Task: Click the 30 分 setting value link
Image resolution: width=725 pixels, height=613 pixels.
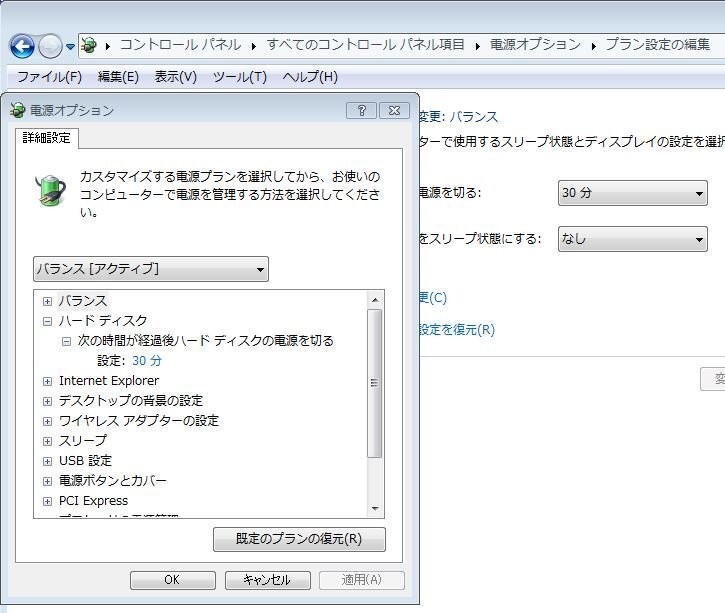Action: (147, 361)
